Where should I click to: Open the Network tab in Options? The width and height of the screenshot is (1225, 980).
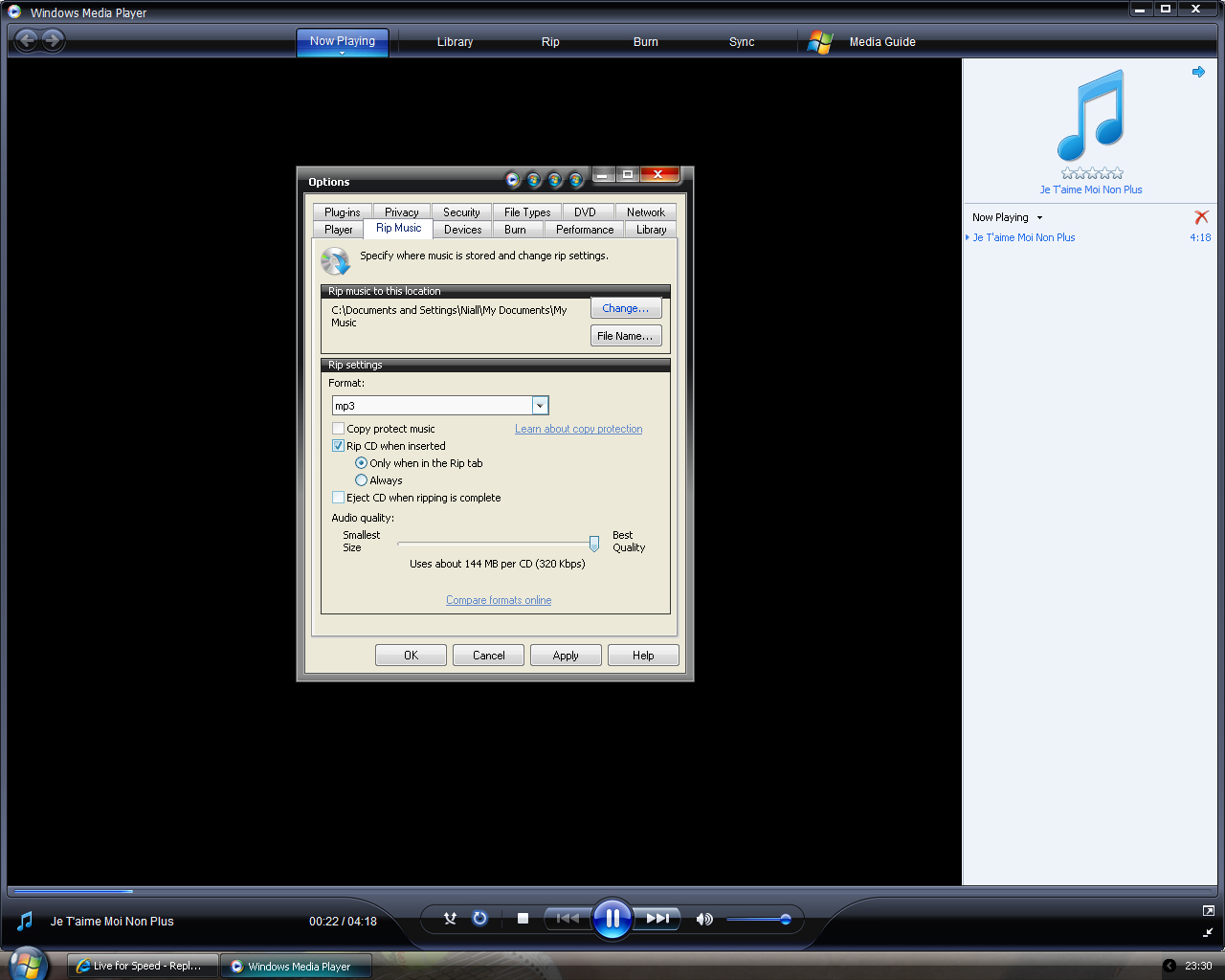point(646,212)
